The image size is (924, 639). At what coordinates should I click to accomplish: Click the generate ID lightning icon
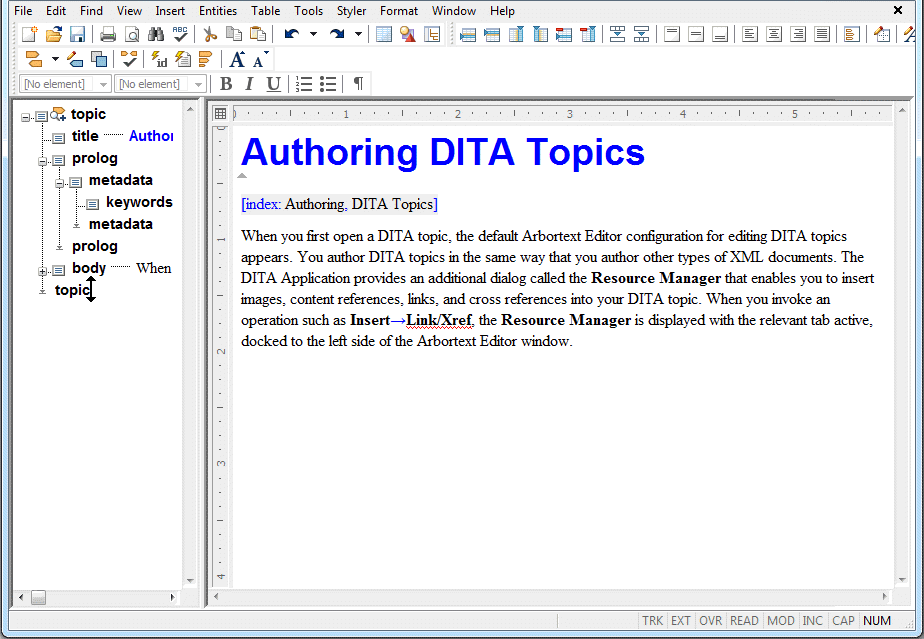(159, 59)
